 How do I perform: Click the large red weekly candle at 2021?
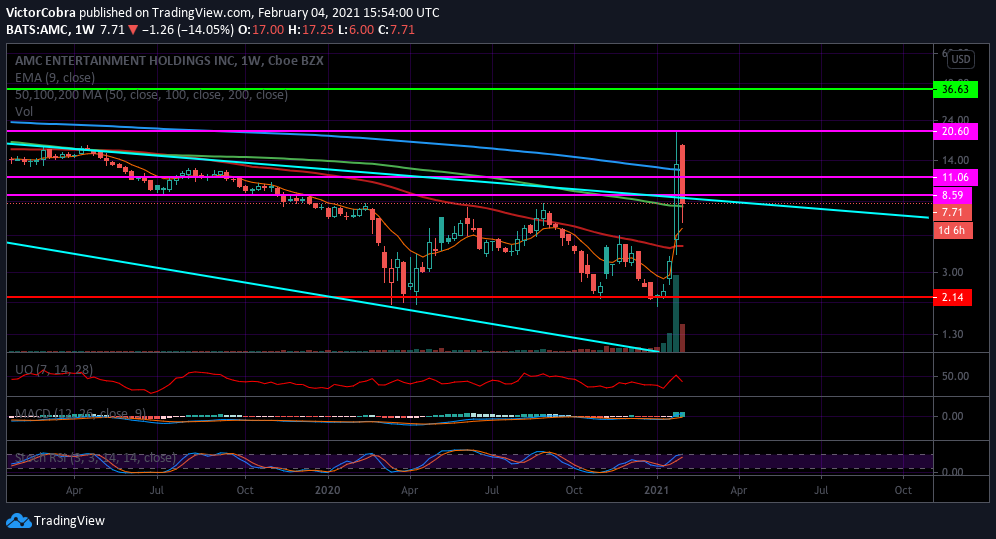[682, 175]
